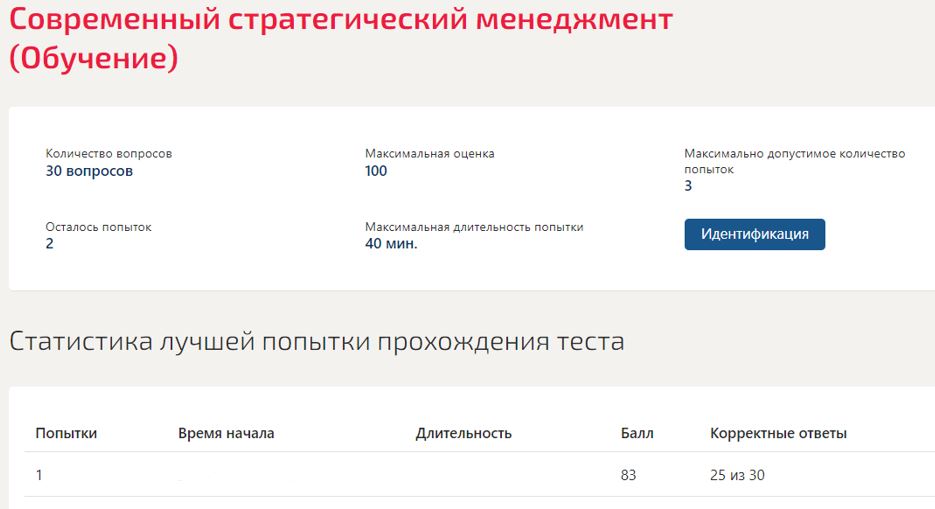The image size is (935, 509).
Task: Click the Попытки column header
Action: [x=66, y=433]
